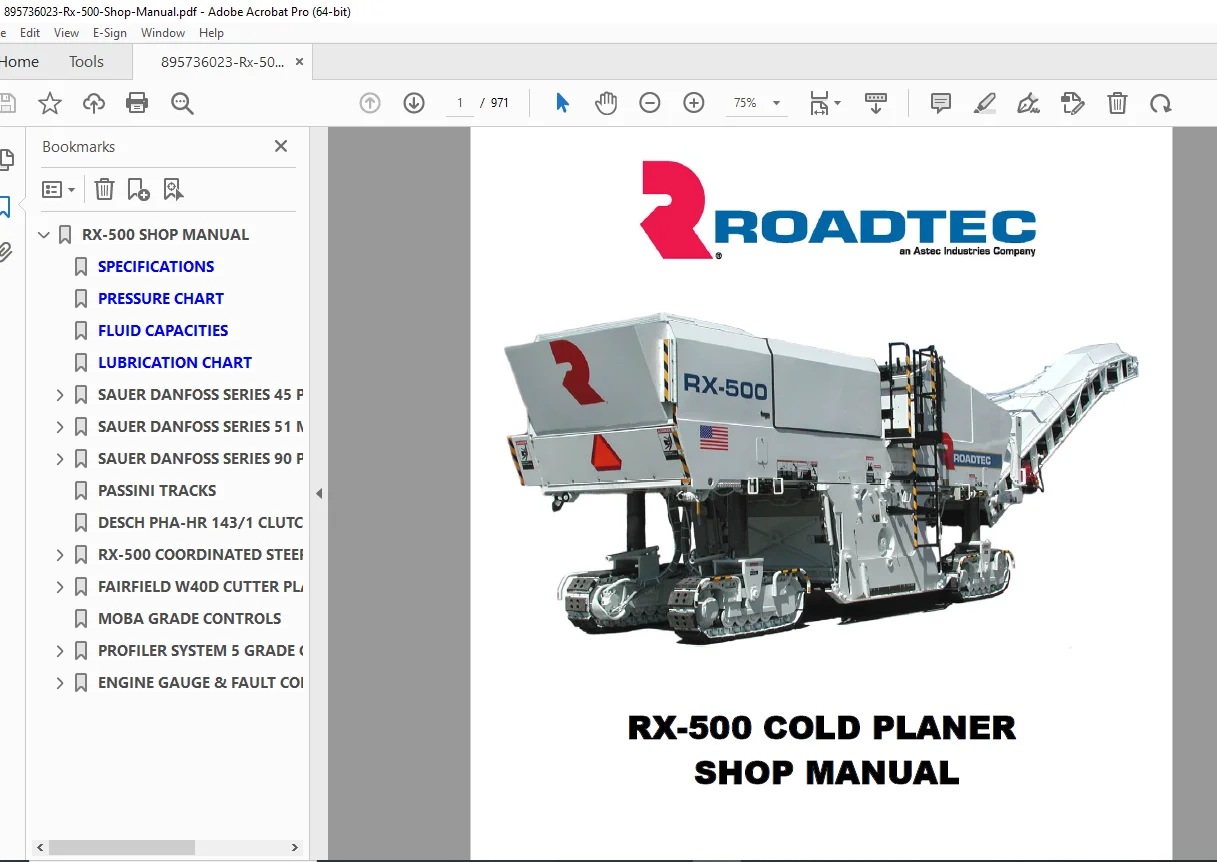Viewport: 1217px width, 862px height.
Task: Click the page number input field
Action: click(460, 103)
